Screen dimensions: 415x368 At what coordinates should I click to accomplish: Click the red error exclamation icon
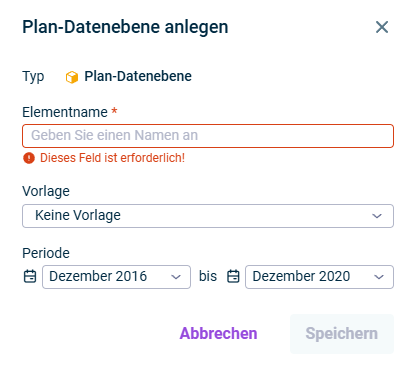[29, 158]
